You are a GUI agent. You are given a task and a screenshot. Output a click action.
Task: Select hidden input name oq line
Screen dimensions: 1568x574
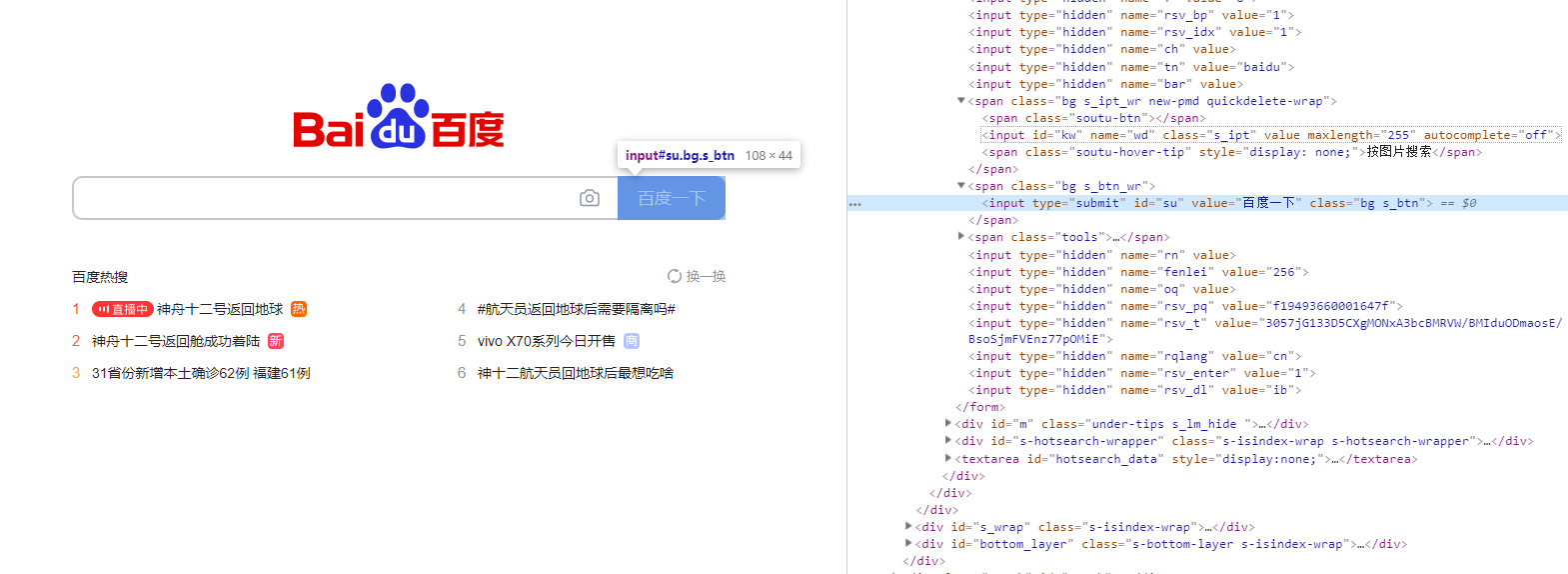tap(1102, 289)
